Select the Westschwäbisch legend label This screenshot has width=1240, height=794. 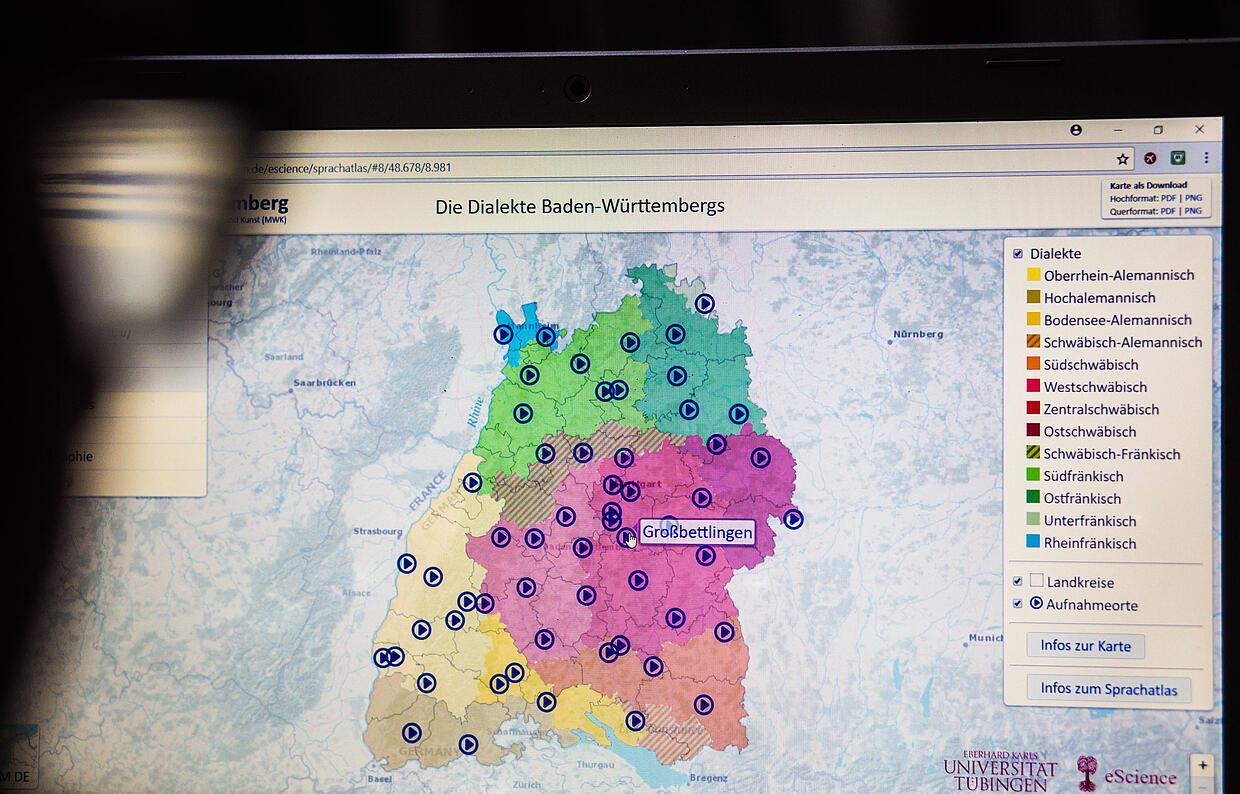pos(1095,387)
